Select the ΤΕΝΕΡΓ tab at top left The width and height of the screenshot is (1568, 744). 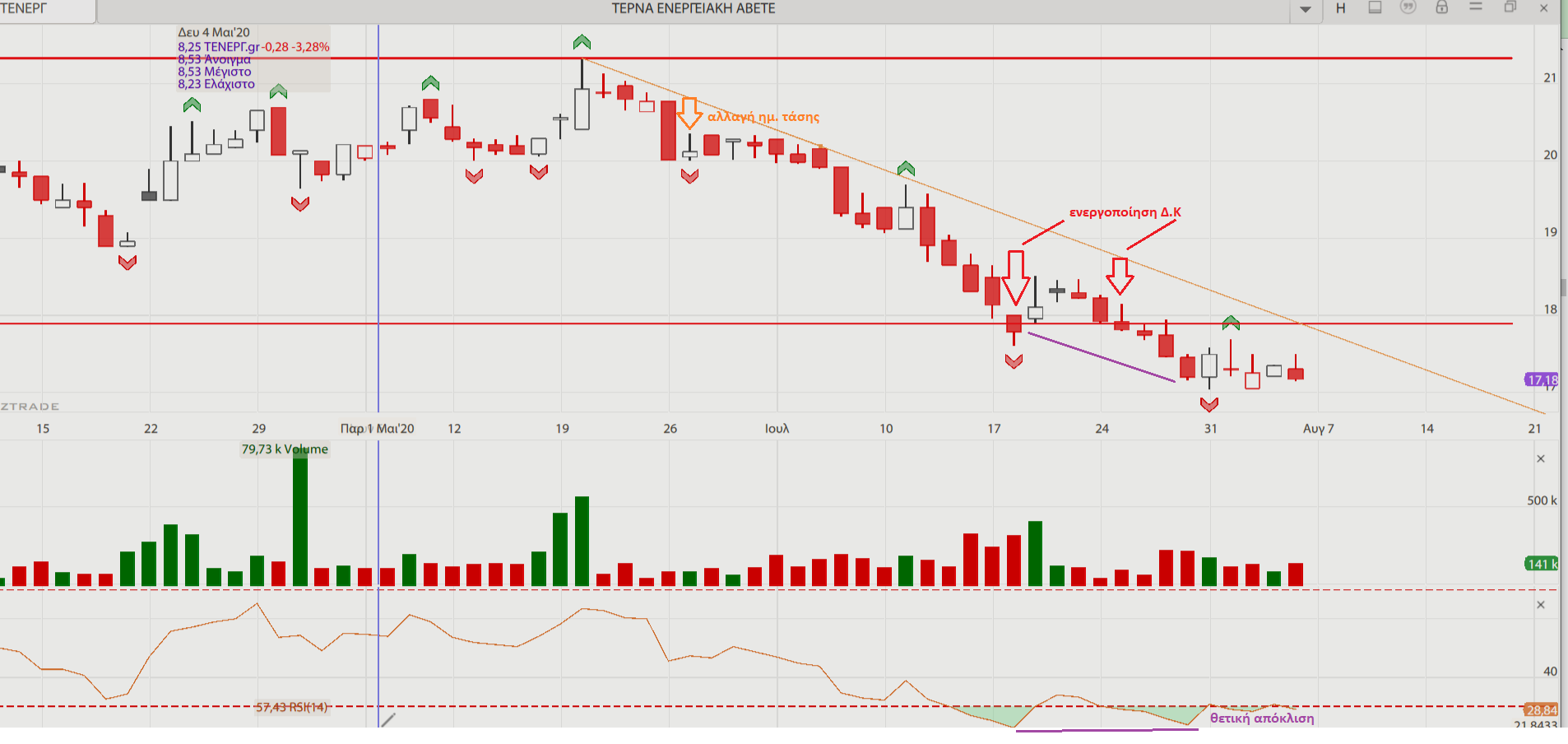click(x=48, y=9)
